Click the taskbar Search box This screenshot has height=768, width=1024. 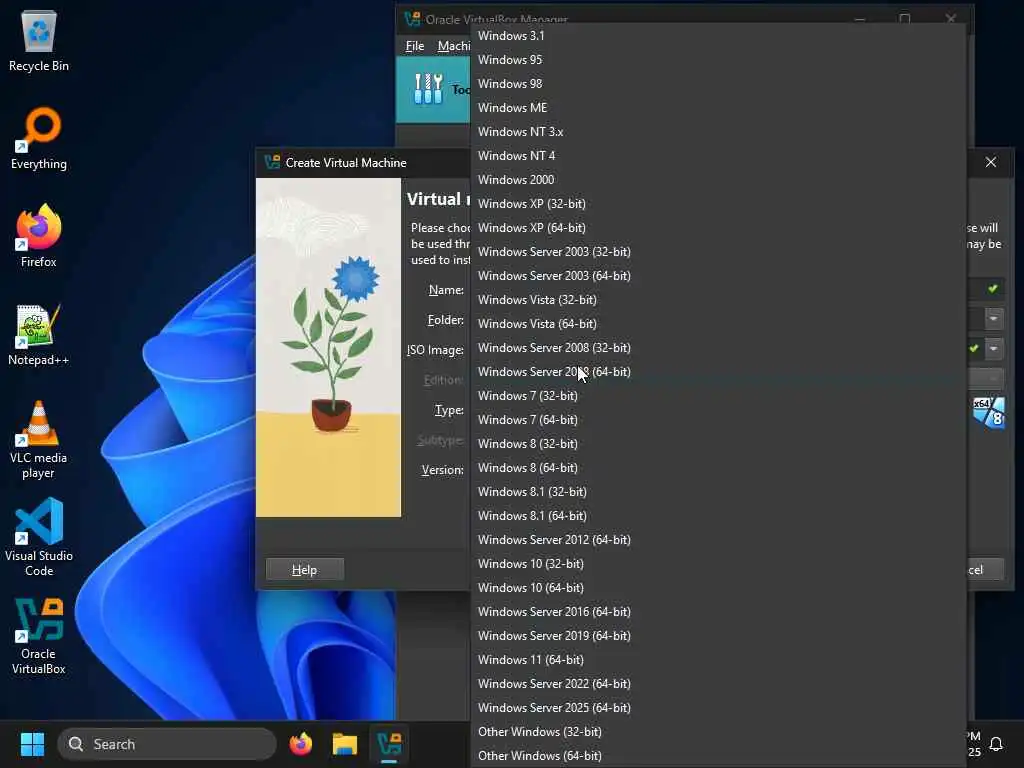tap(167, 744)
